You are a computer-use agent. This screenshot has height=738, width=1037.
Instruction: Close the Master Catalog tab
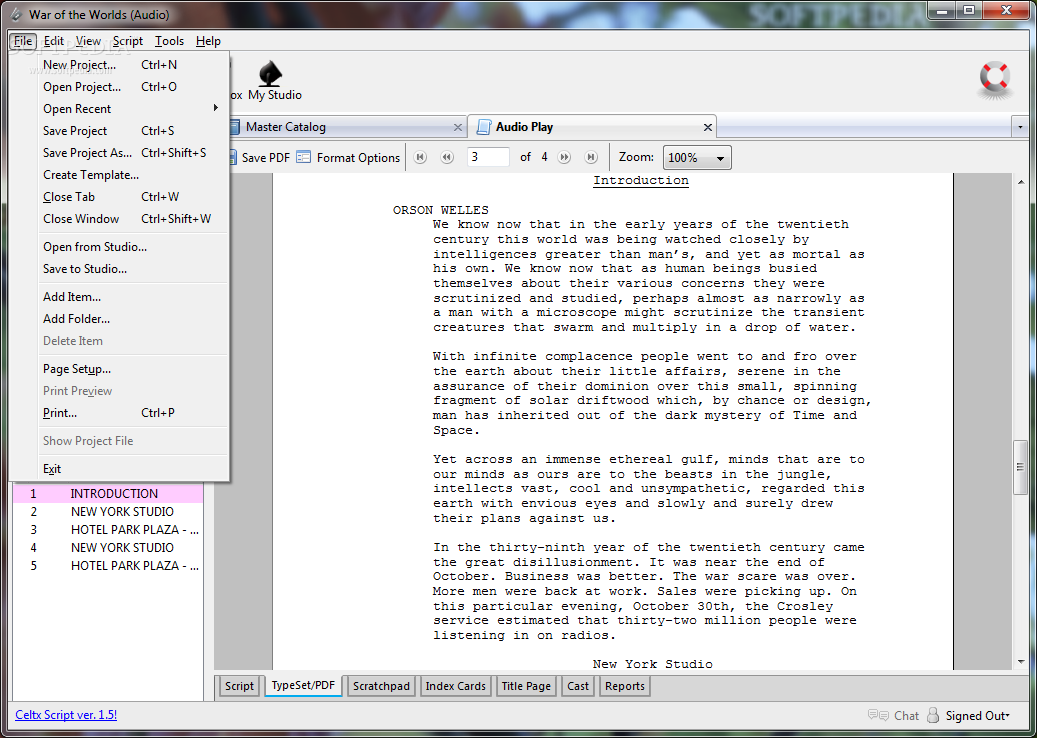[x=458, y=127]
